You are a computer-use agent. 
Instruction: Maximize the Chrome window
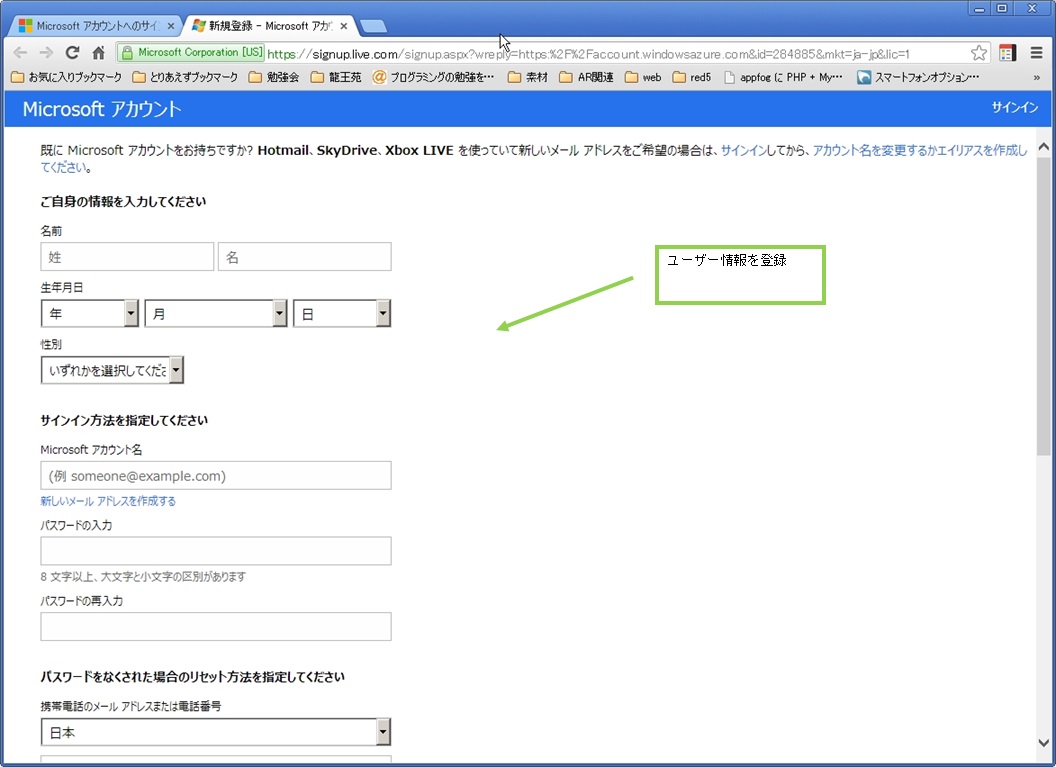pos(1002,9)
